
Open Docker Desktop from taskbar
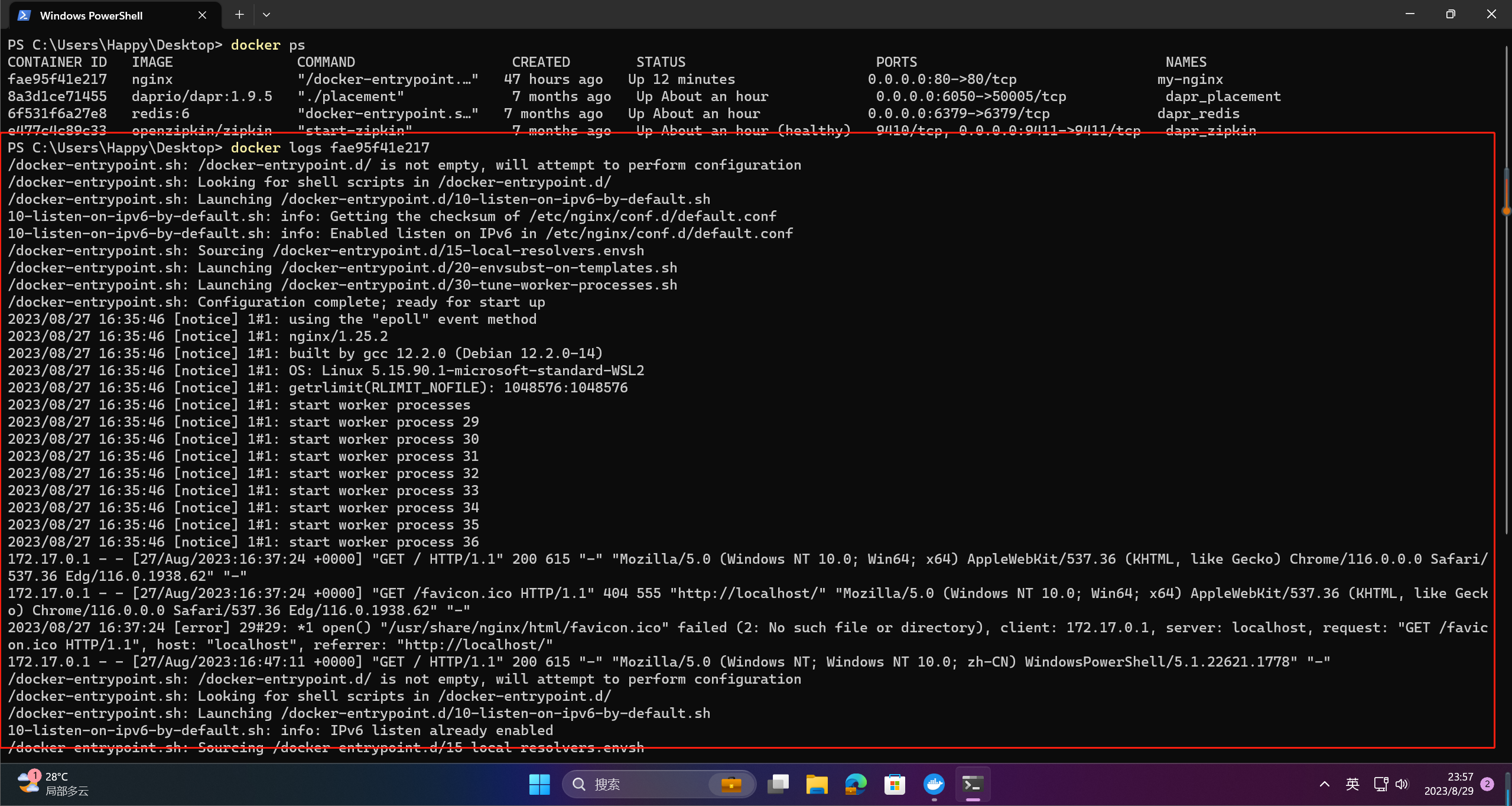point(934,784)
